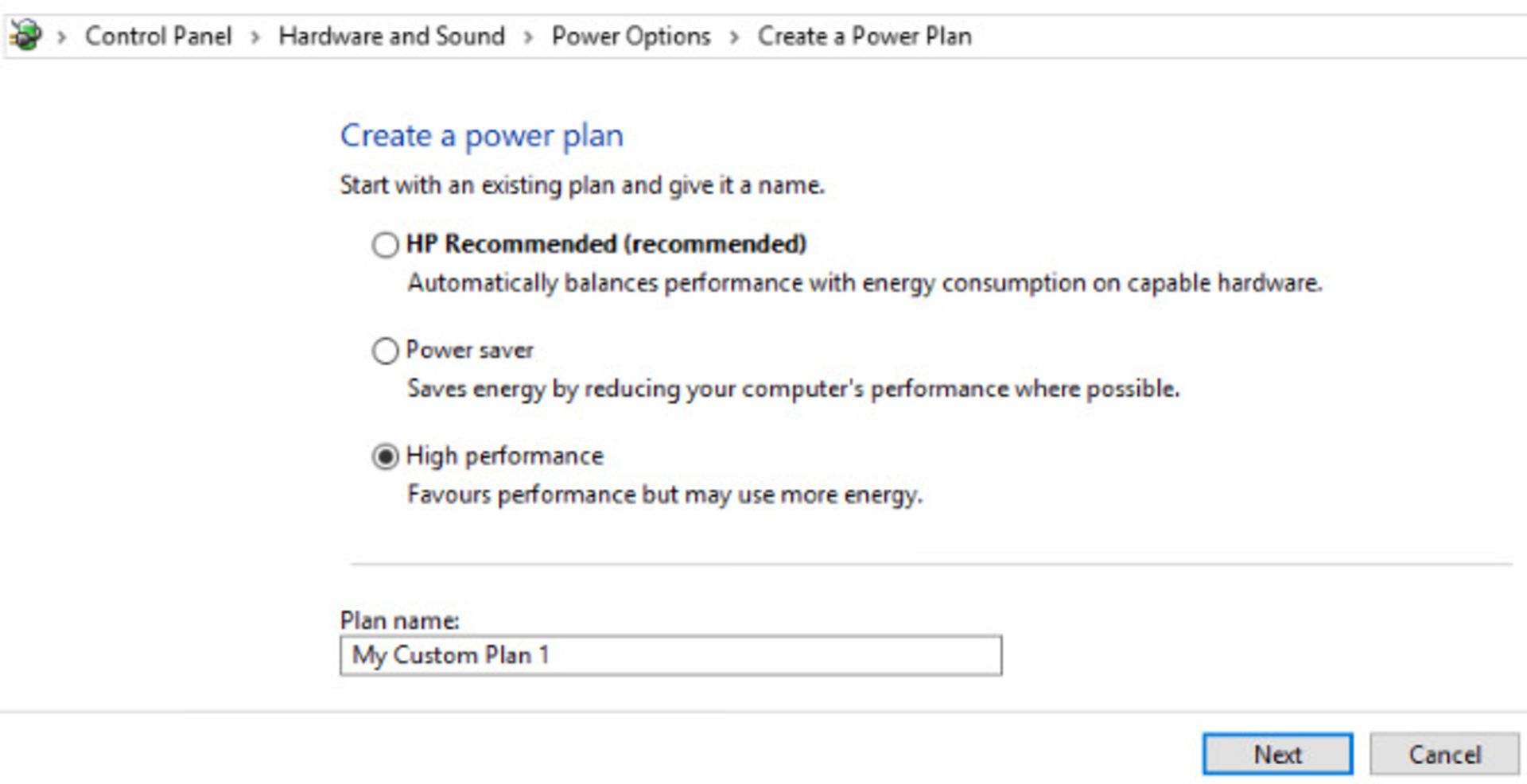Cancel creating the power plan
The width and height of the screenshot is (1527, 784).
tap(1443, 754)
